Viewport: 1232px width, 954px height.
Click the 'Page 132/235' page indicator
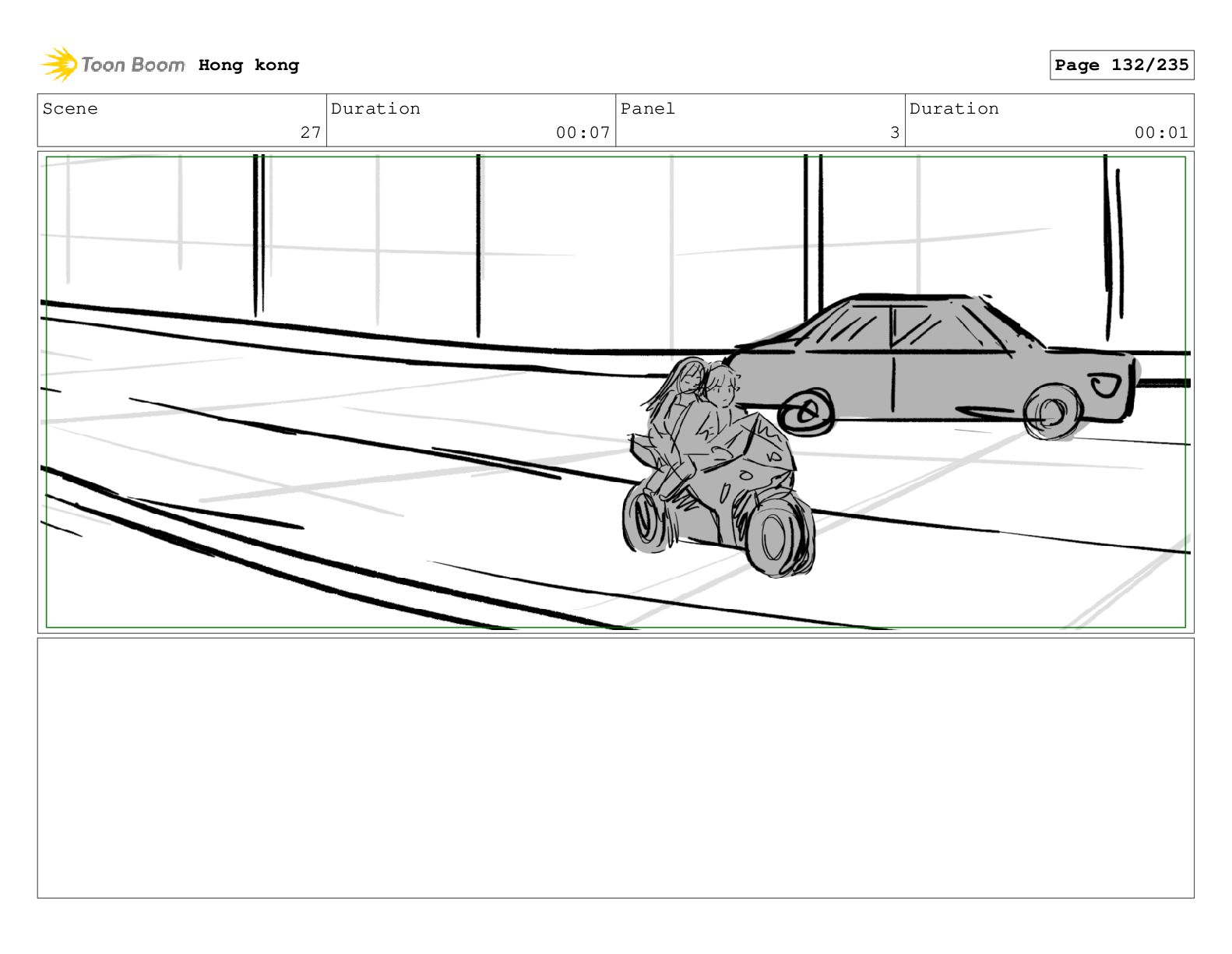point(1121,65)
